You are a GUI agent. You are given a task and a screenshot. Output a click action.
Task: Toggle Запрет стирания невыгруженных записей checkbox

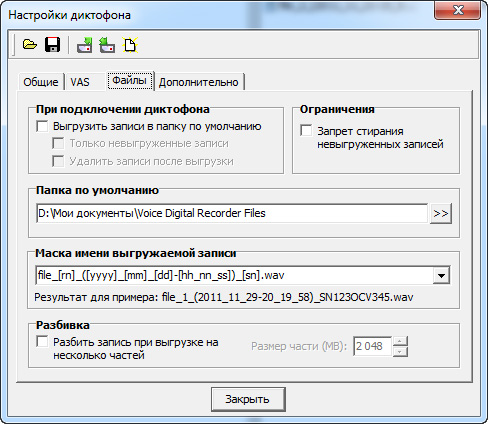click(306, 131)
